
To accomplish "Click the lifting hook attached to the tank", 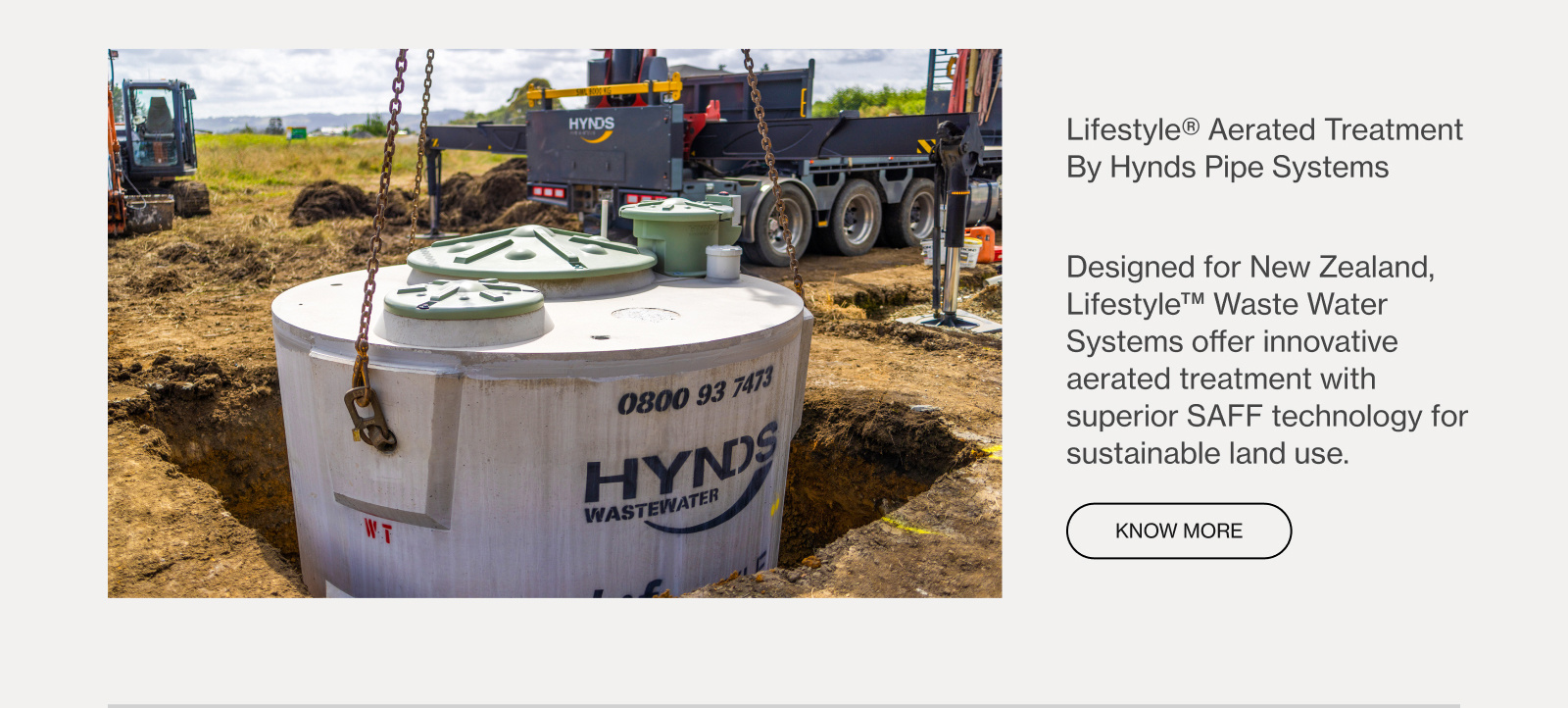I will click(x=368, y=417).
